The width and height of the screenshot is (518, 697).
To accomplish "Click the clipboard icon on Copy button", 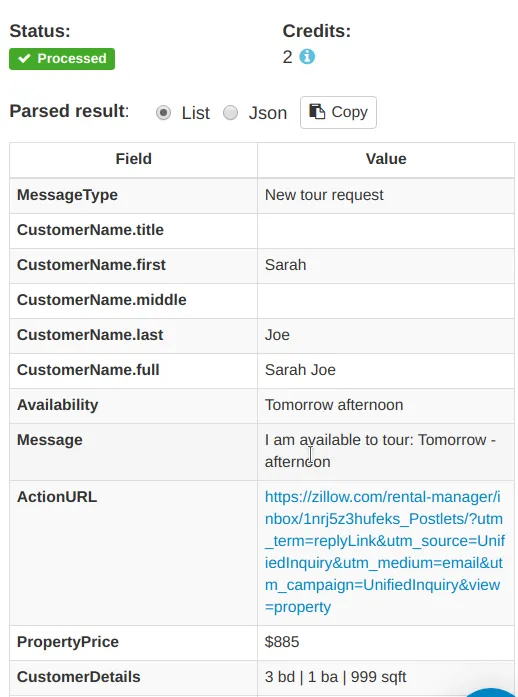I will [x=317, y=112].
